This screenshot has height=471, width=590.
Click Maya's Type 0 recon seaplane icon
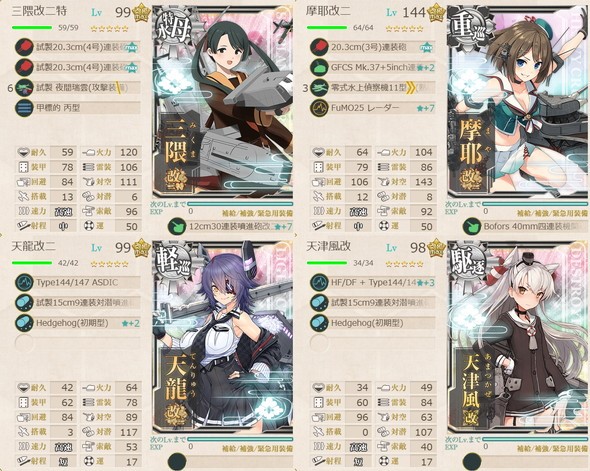319,88
